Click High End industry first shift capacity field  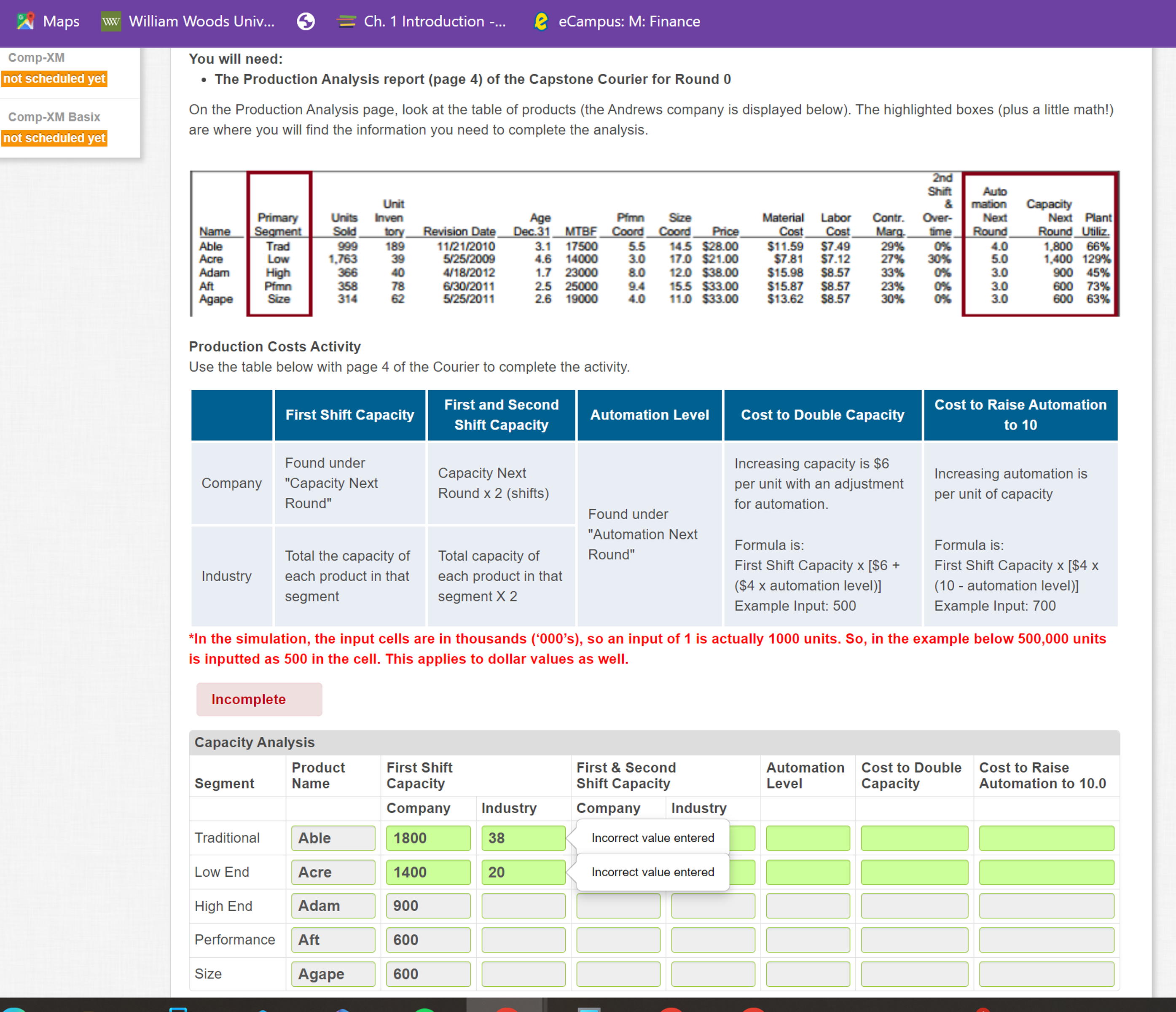tap(523, 906)
